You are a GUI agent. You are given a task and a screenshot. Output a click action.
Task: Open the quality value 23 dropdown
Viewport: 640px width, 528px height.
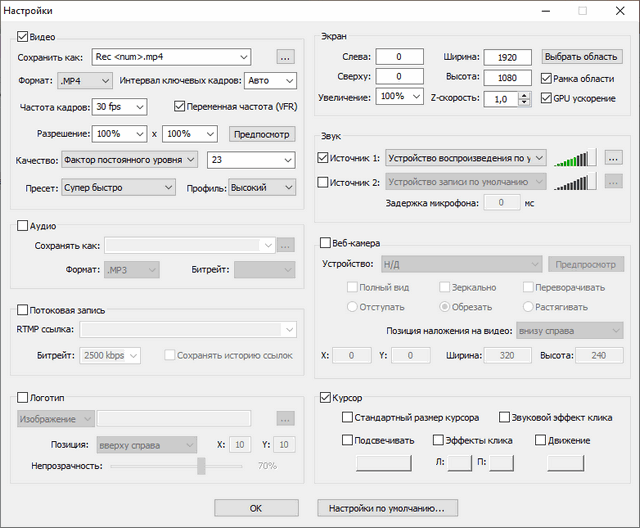(x=251, y=160)
